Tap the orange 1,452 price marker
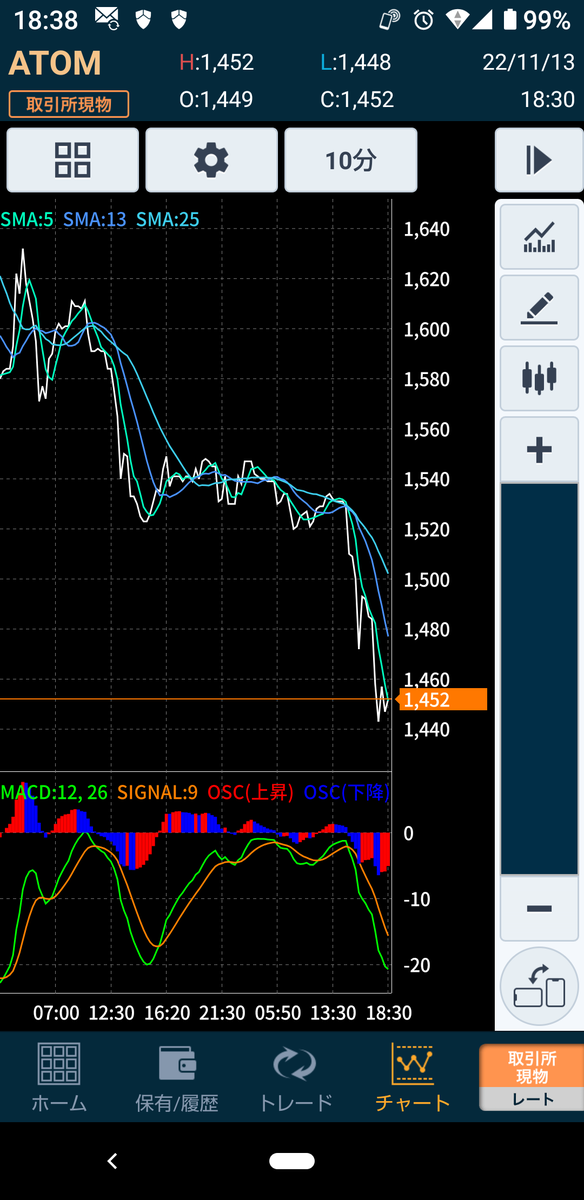The height and width of the screenshot is (1200, 584). coord(442,700)
